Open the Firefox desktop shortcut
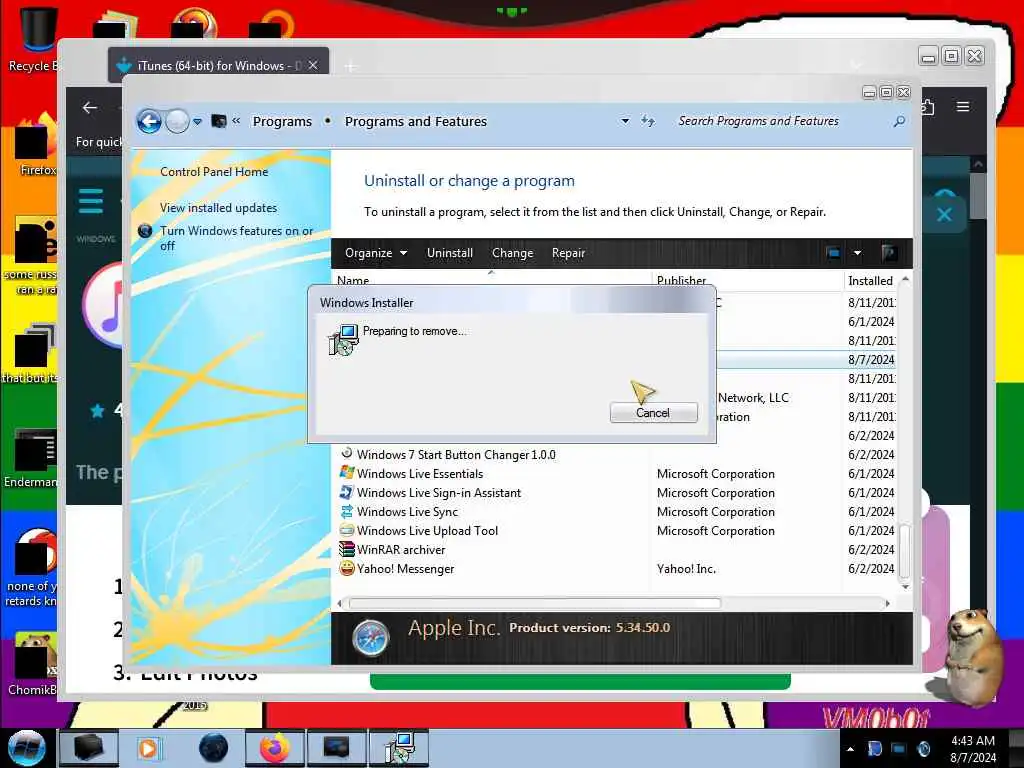Image resolution: width=1024 pixels, height=768 pixels. [x=35, y=145]
